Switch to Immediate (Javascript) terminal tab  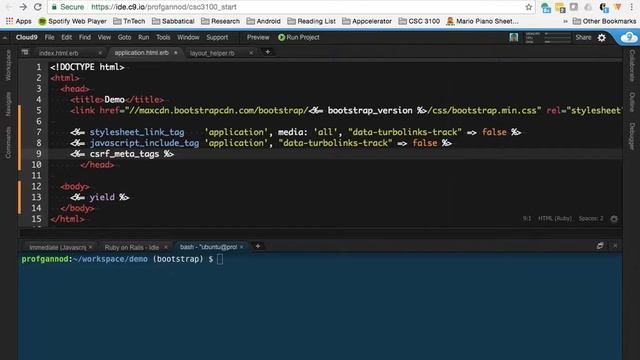[x=58, y=247]
